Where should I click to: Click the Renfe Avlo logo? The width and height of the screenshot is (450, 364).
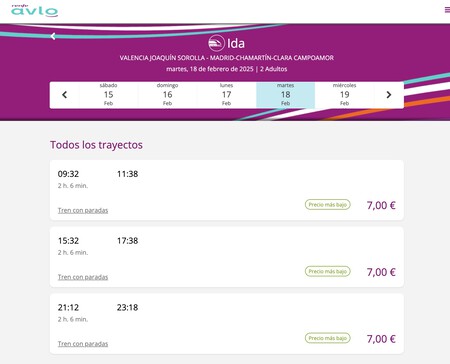(x=34, y=10)
